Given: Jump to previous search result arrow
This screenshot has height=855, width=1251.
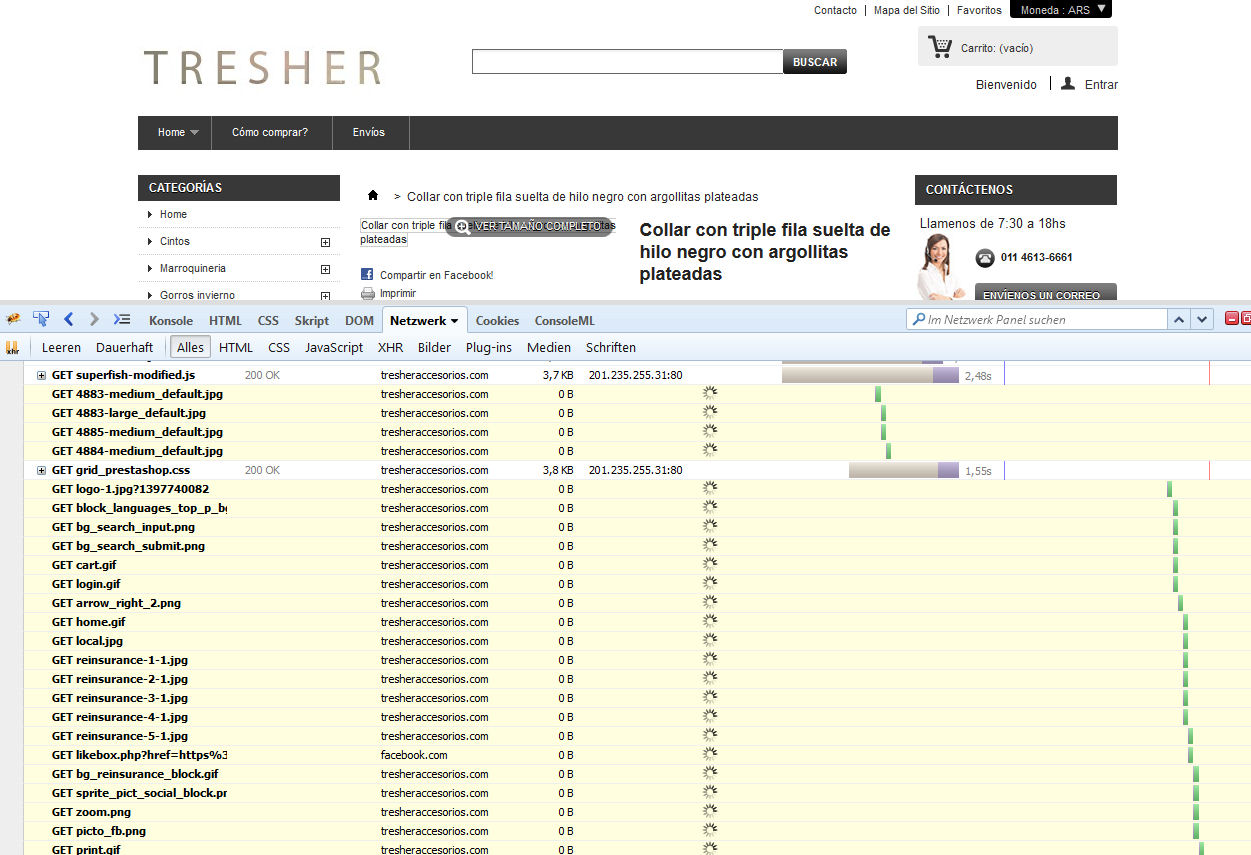Looking at the screenshot, I should [1180, 320].
